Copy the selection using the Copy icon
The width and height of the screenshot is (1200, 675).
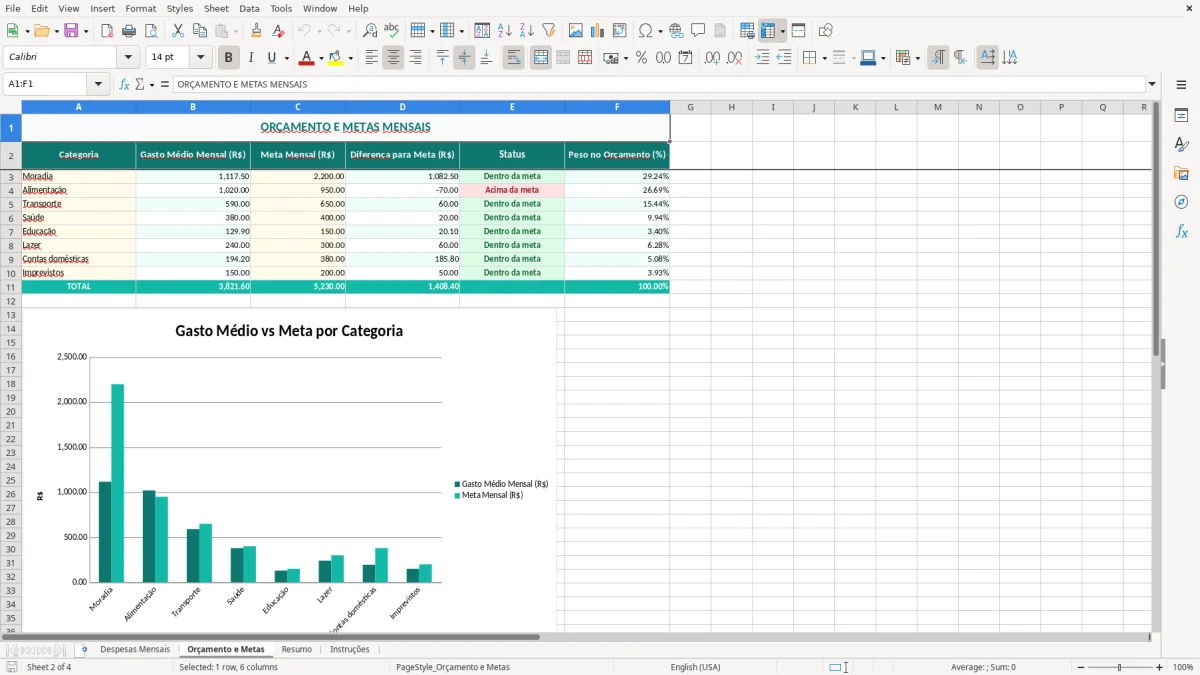click(x=200, y=31)
